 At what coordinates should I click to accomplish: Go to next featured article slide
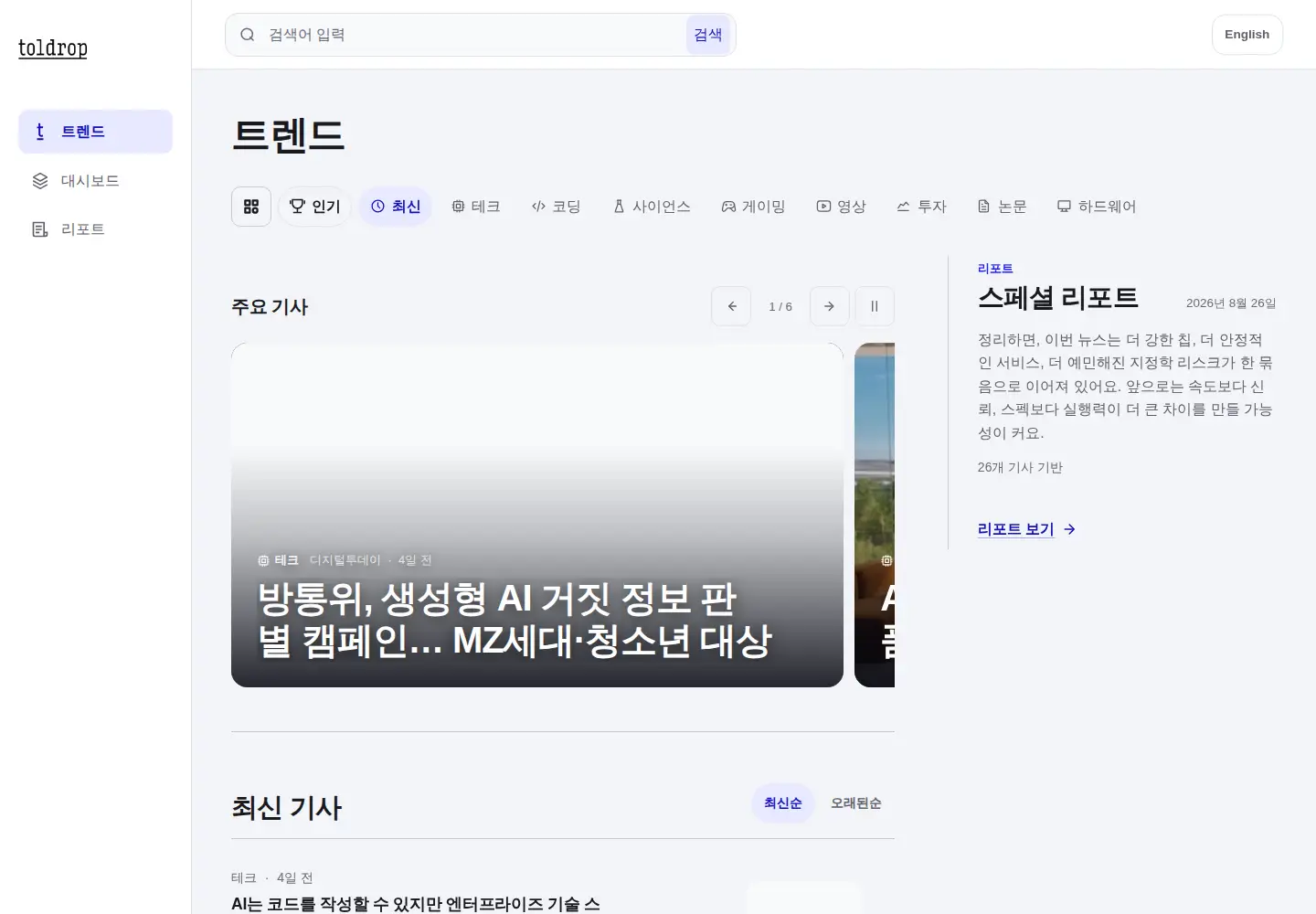829,306
